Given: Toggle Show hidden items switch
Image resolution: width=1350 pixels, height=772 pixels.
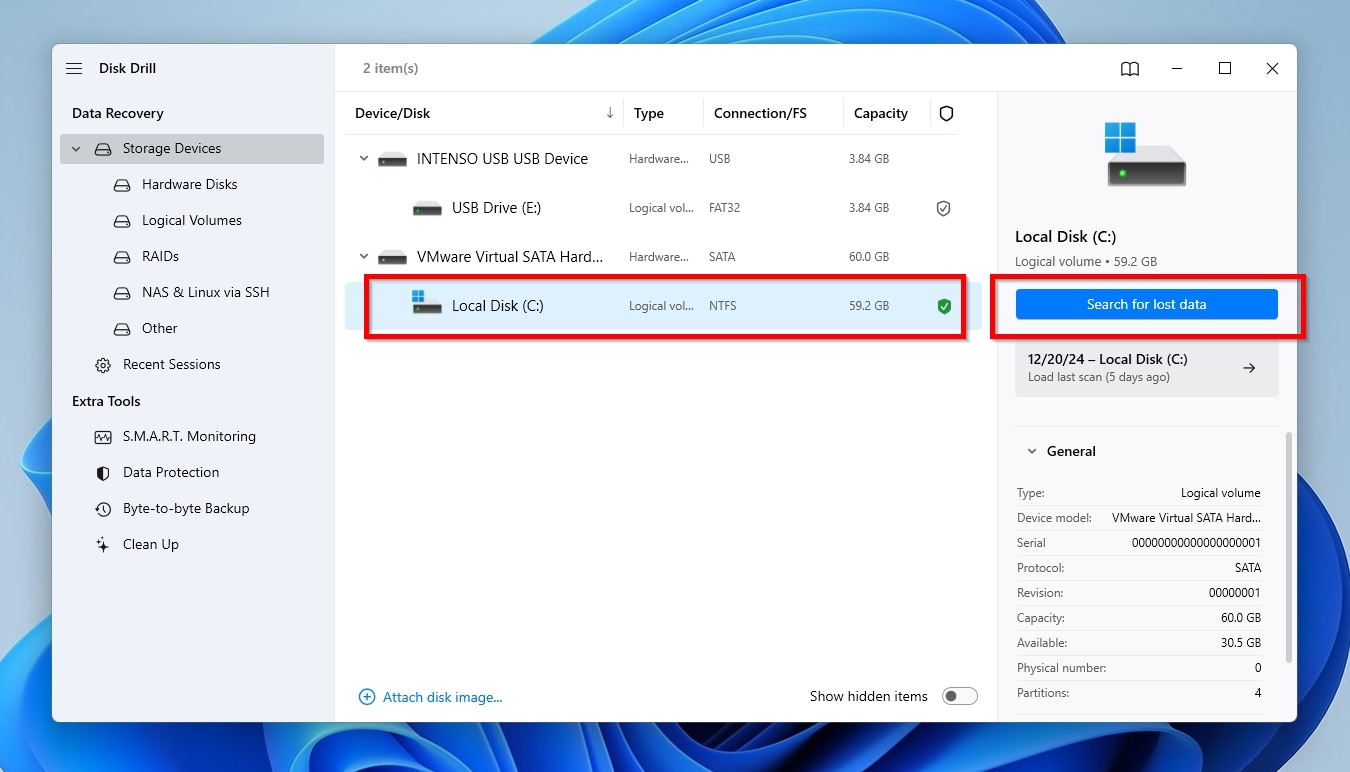Looking at the screenshot, I should 960,697.
